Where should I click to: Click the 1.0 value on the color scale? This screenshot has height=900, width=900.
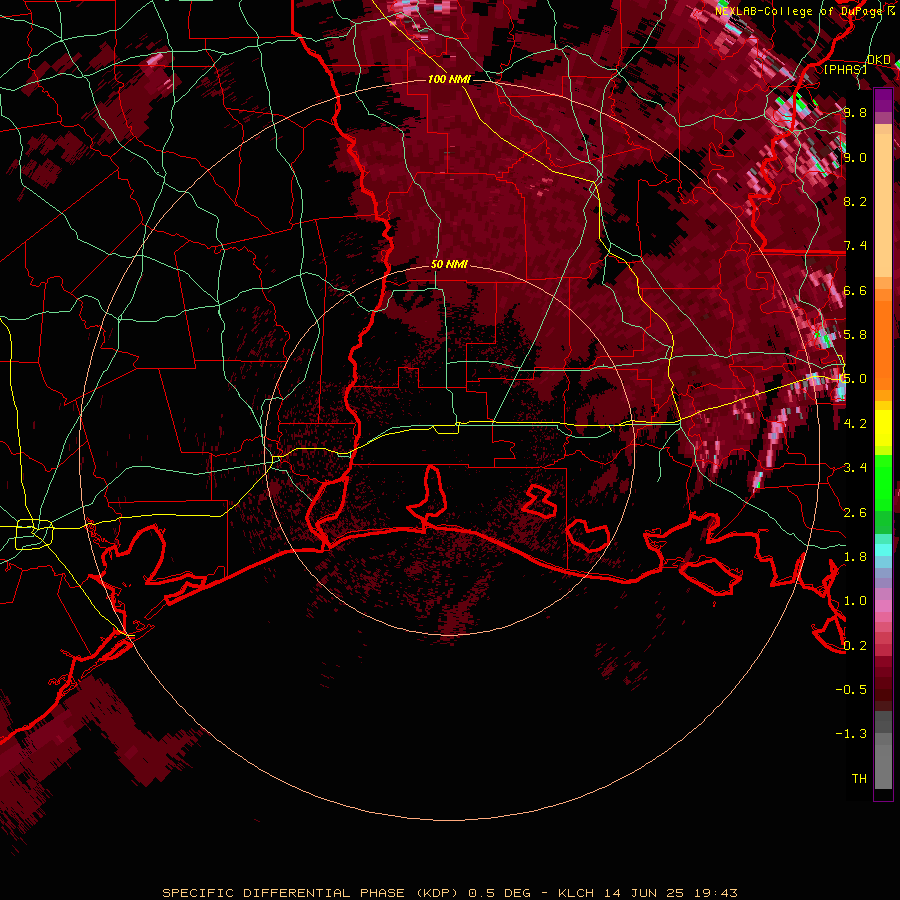pyautogui.click(x=855, y=601)
